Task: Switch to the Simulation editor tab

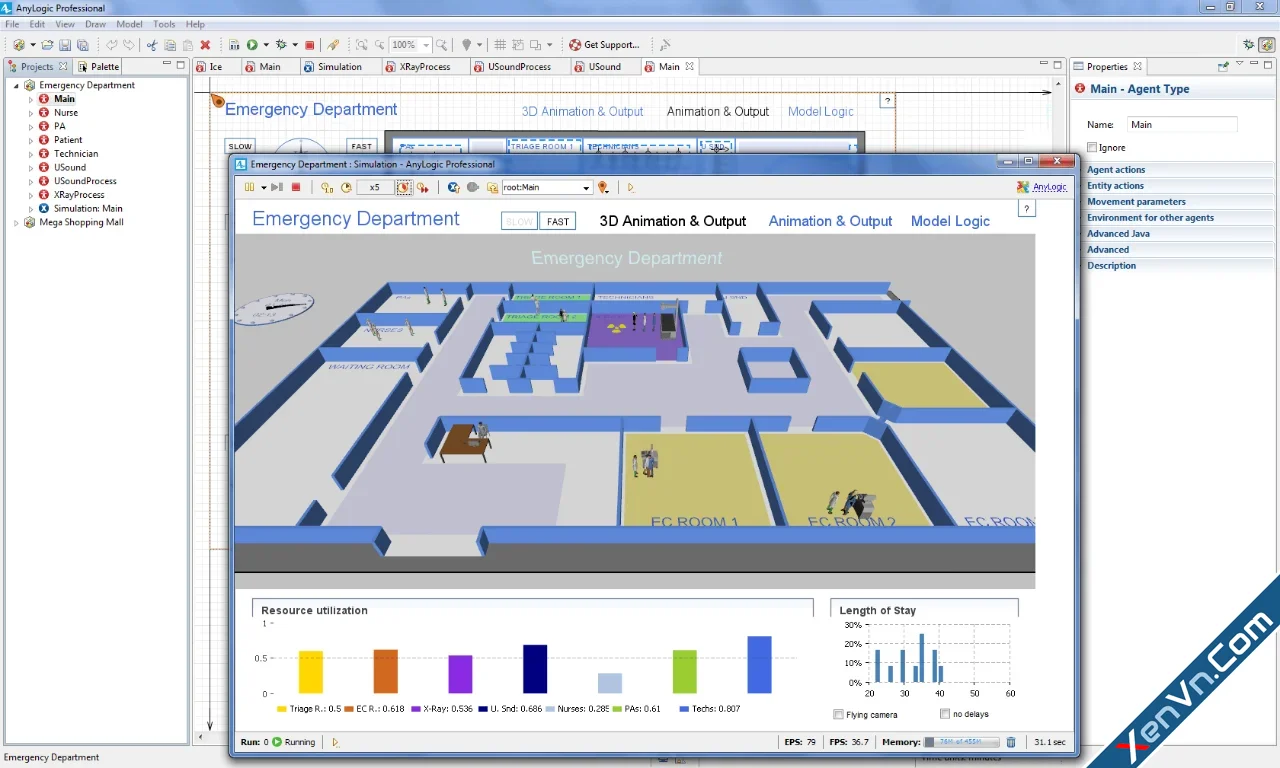Action: [x=340, y=67]
